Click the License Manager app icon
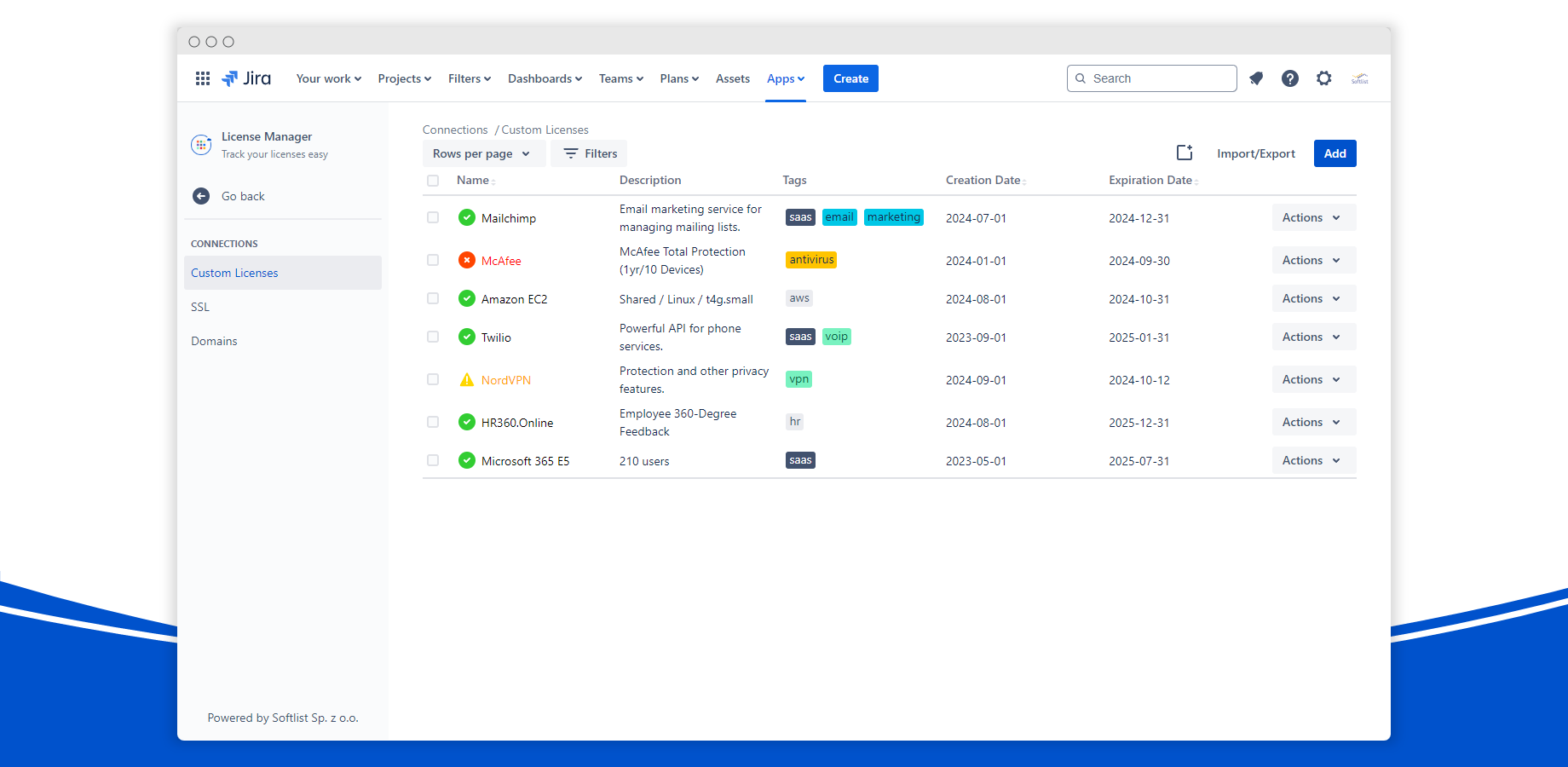Screen dimensions: 1568x767 coord(201,145)
